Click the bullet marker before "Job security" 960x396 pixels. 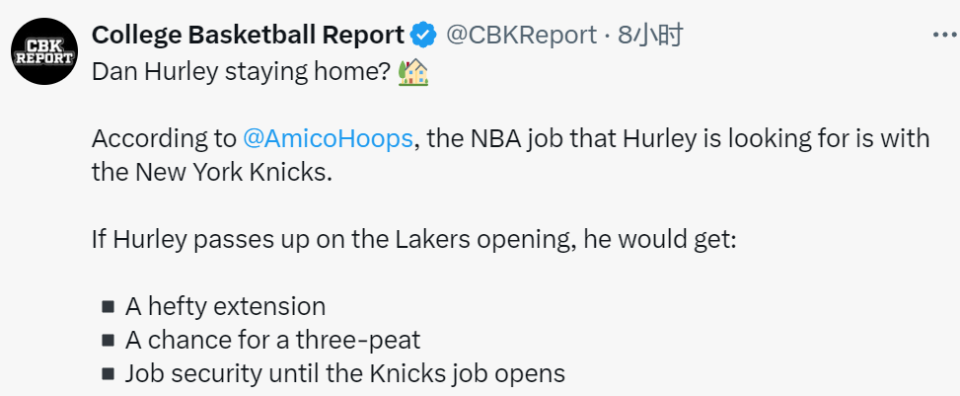tap(108, 373)
